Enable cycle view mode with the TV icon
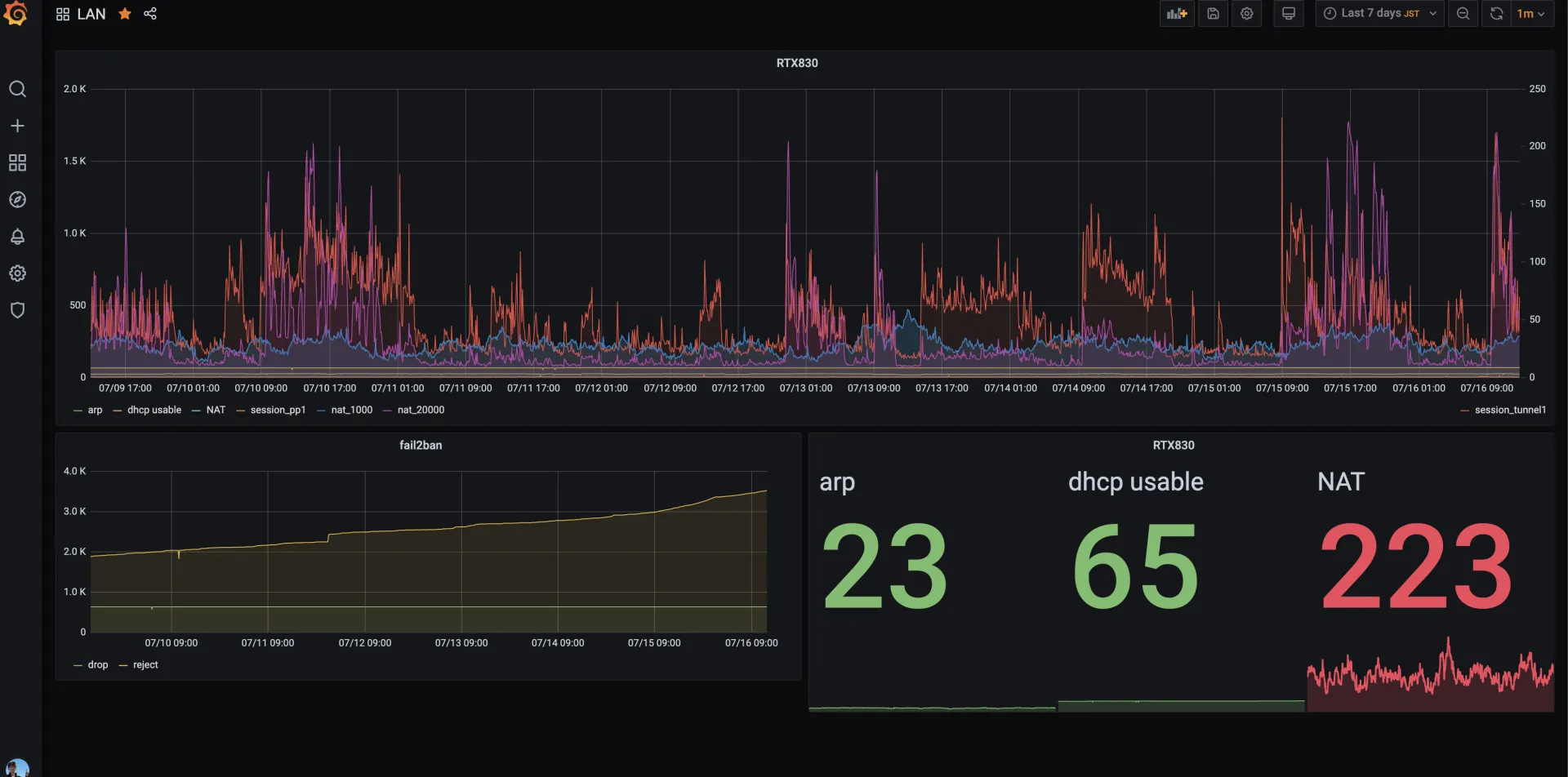Viewport: 1568px width, 777px height. [x=1289, y=13]
